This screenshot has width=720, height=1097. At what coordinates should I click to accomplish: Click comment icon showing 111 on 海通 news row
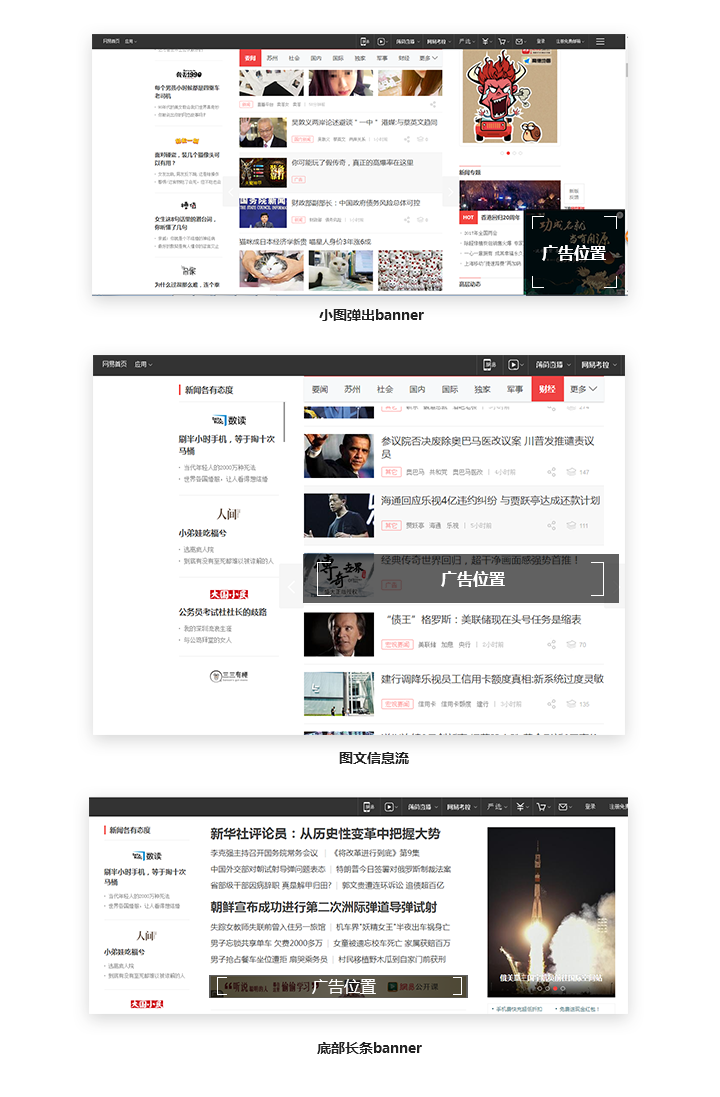(x=571, y=525)
